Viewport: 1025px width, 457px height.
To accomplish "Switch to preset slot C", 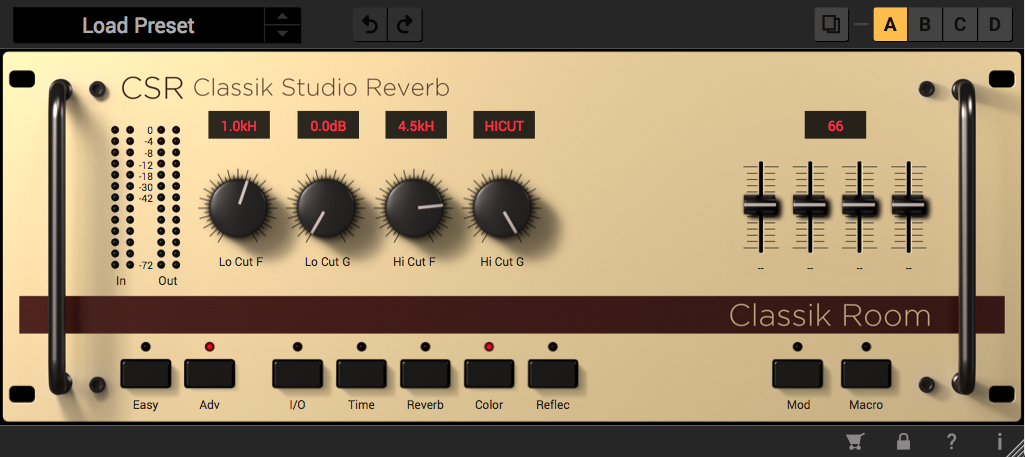I will 960,25.
